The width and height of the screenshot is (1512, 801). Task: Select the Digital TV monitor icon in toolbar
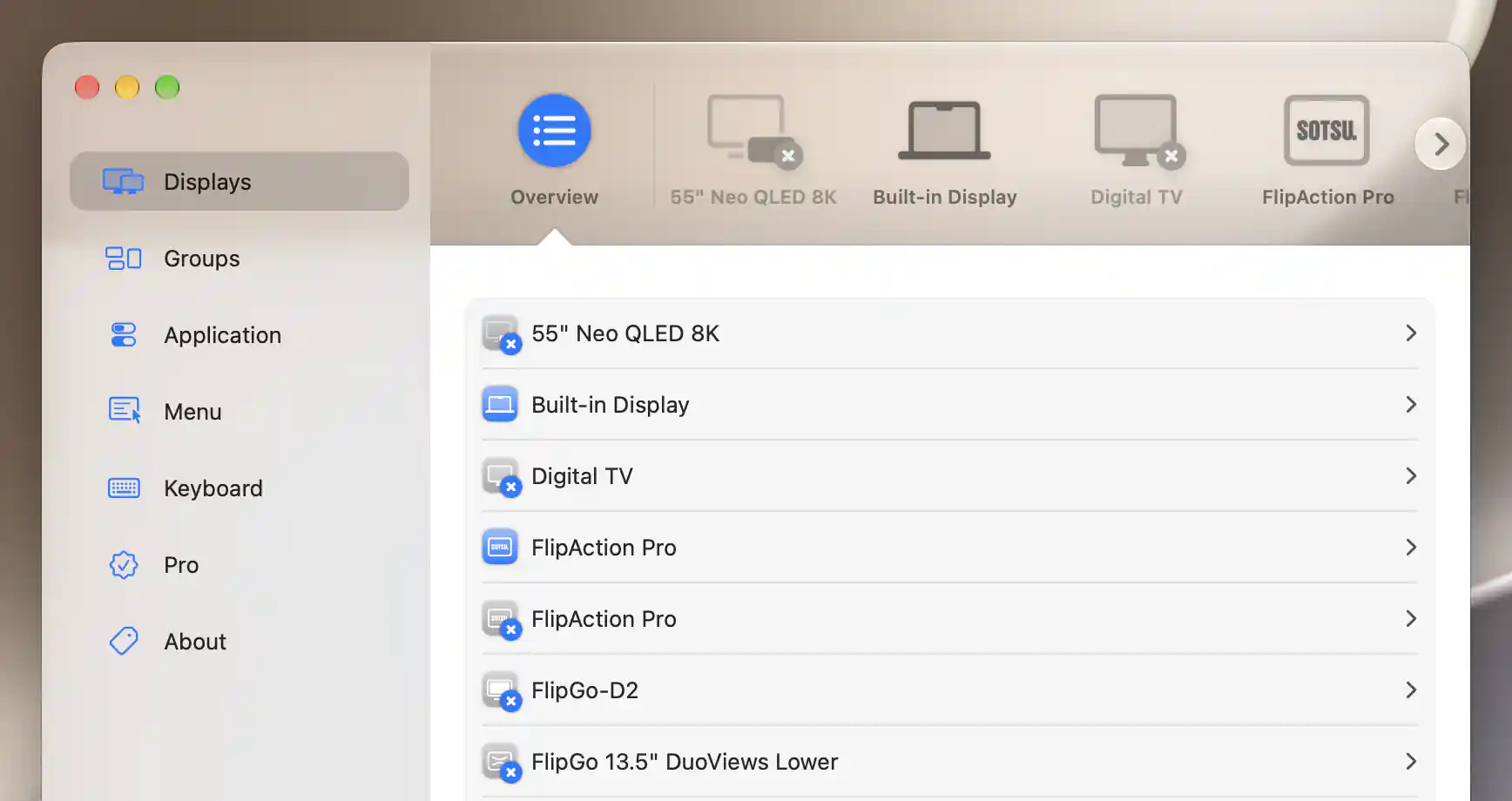click(x=1138, y=131)
